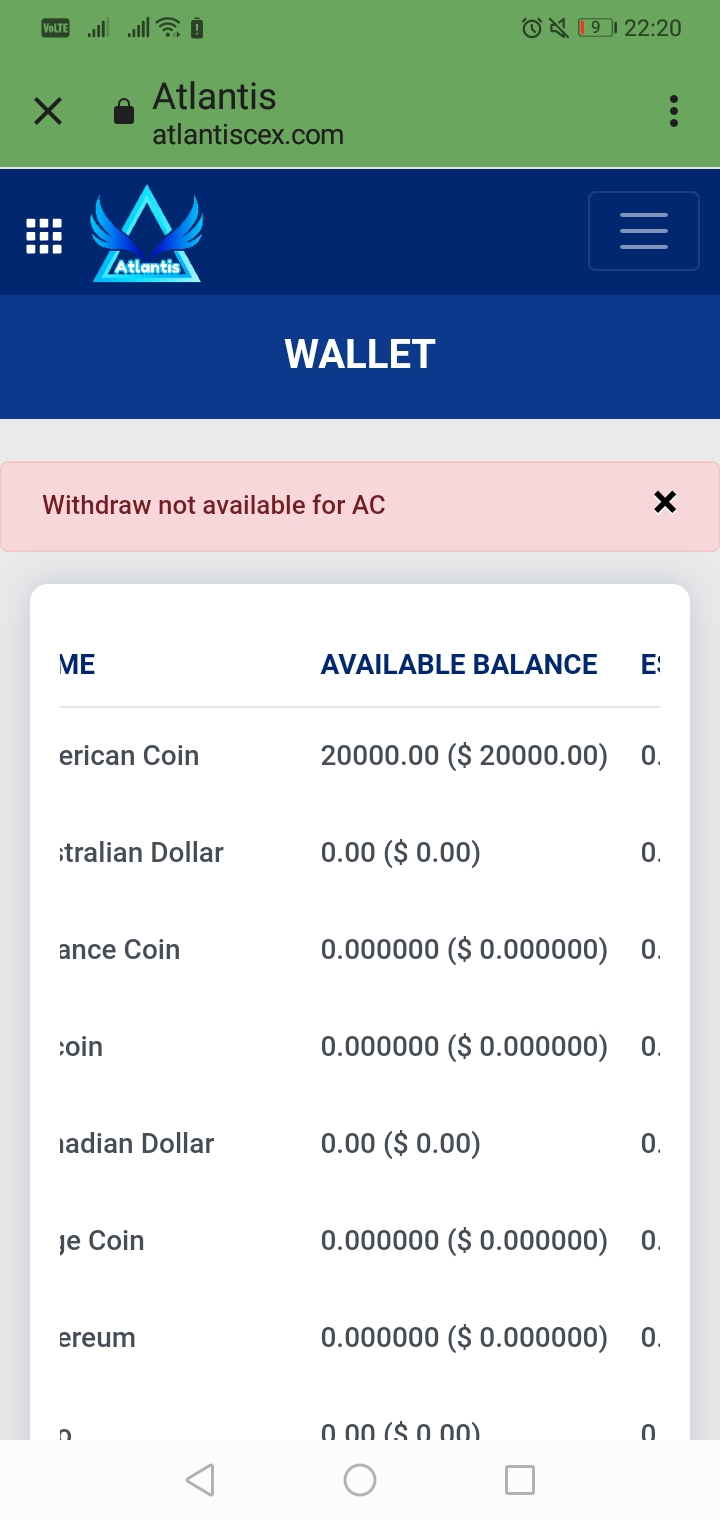Expand the hamburger navigation menu
This screenshot has width=720, height=1520.
pyautogui.click(x=644, y=231)
